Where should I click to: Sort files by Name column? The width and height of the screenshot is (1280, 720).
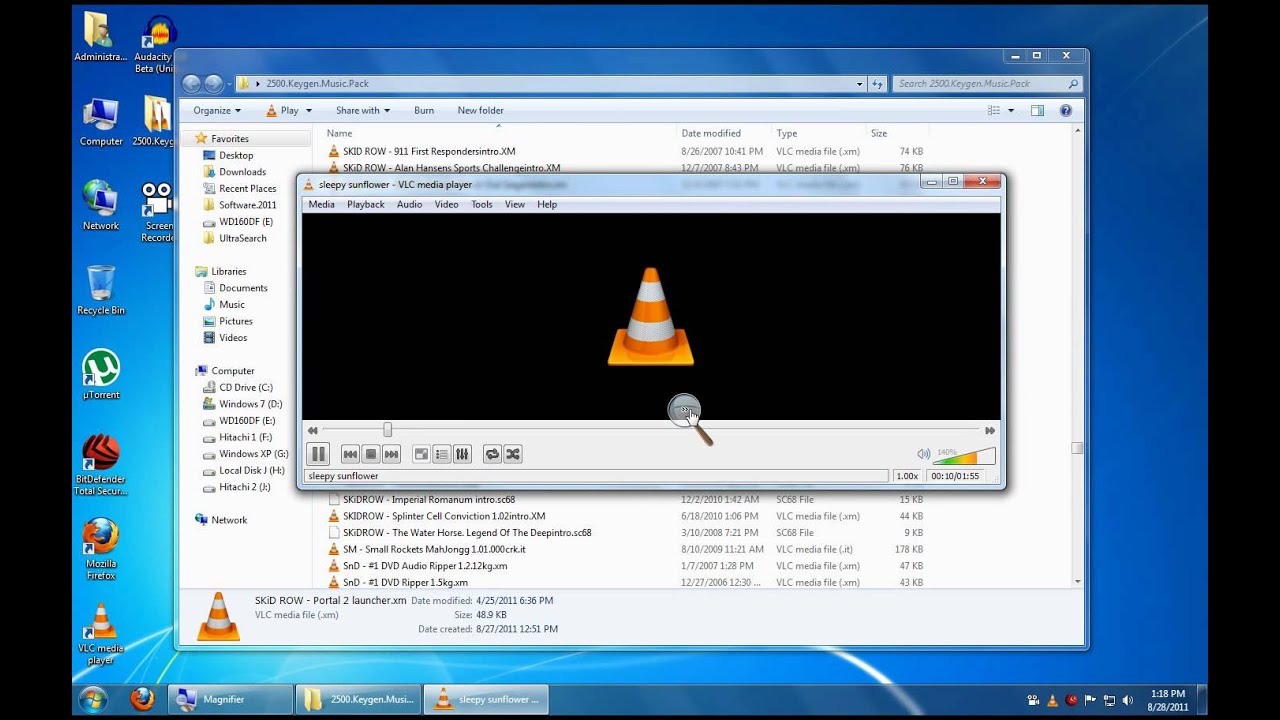[339, 133]
